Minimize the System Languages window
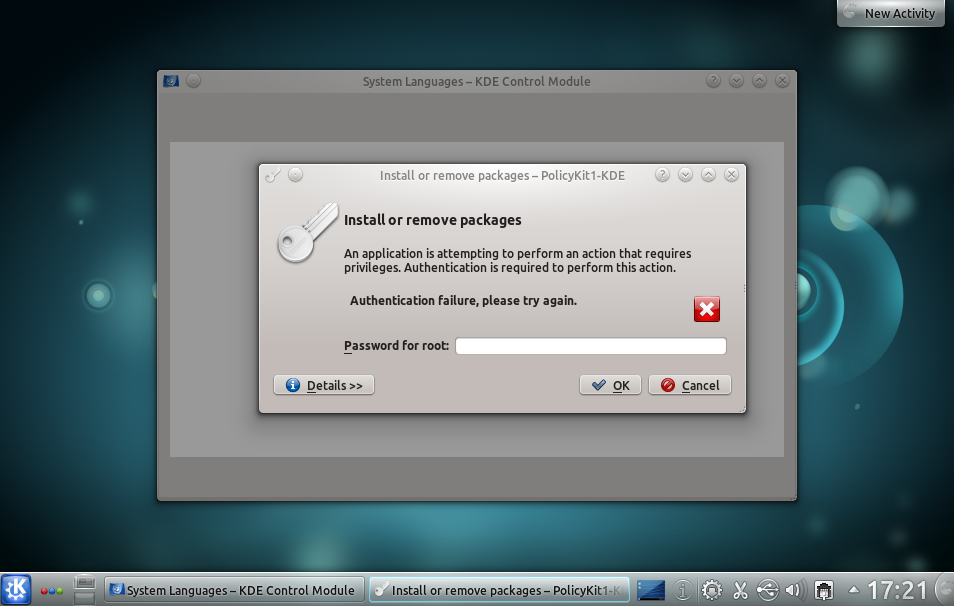 pos(736,81)
